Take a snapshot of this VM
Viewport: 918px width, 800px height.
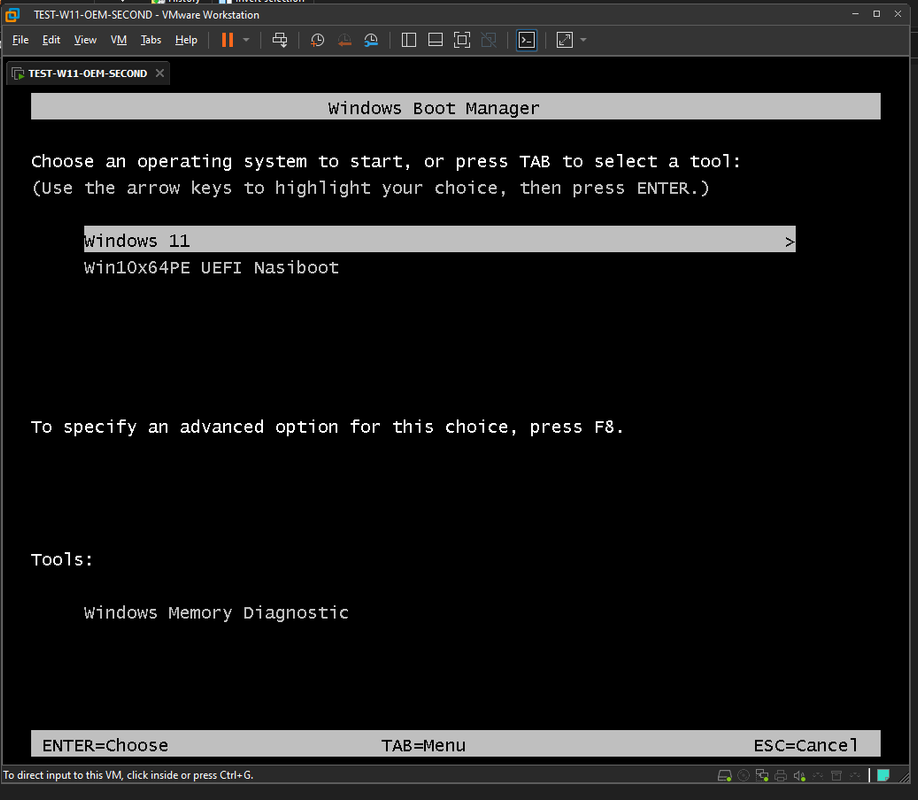click(317, 40)
